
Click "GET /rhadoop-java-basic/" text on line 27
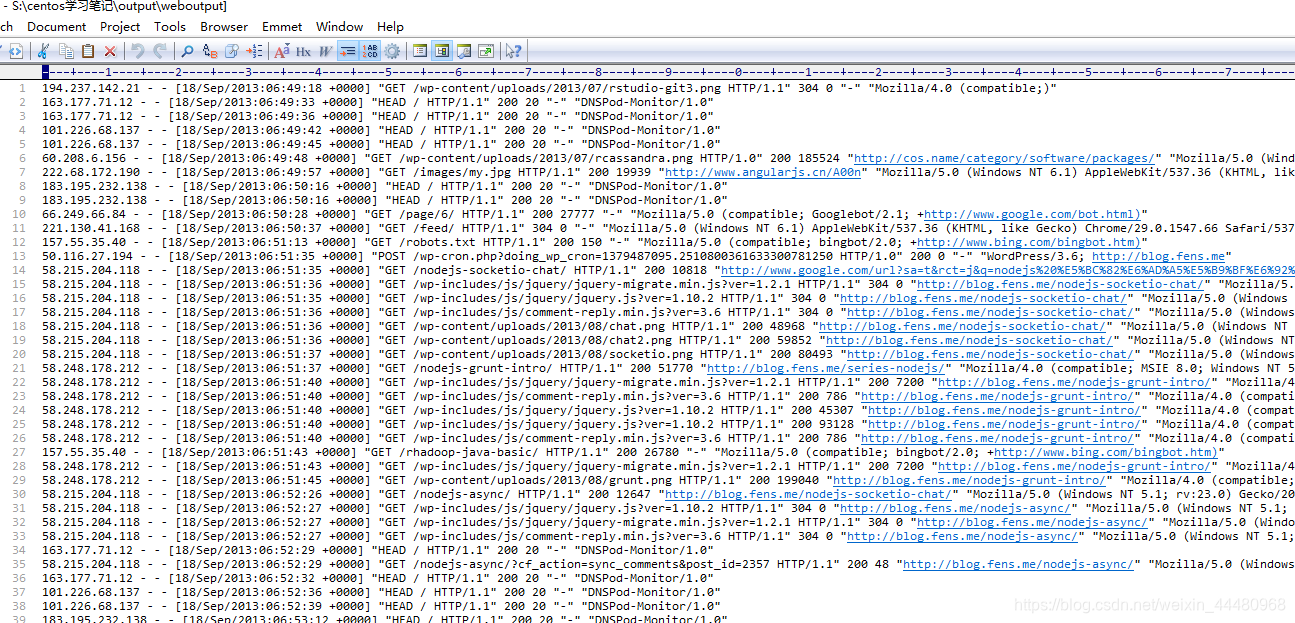pos(456,452)
